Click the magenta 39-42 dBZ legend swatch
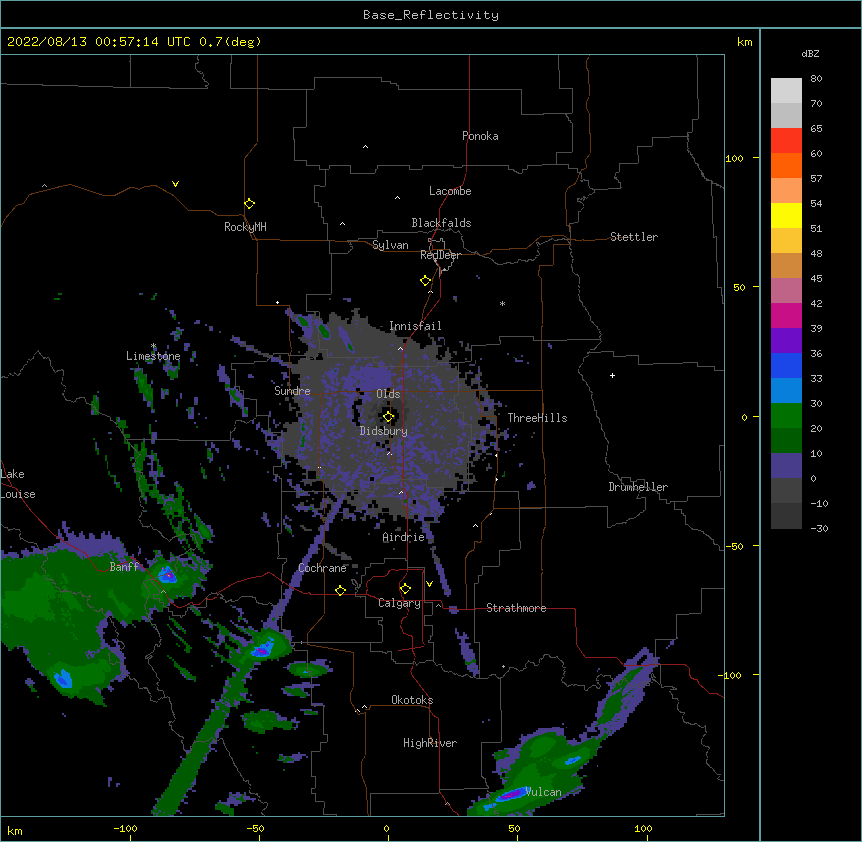Image resolution: width=862 pixels, height=842 pixels. 786,315
